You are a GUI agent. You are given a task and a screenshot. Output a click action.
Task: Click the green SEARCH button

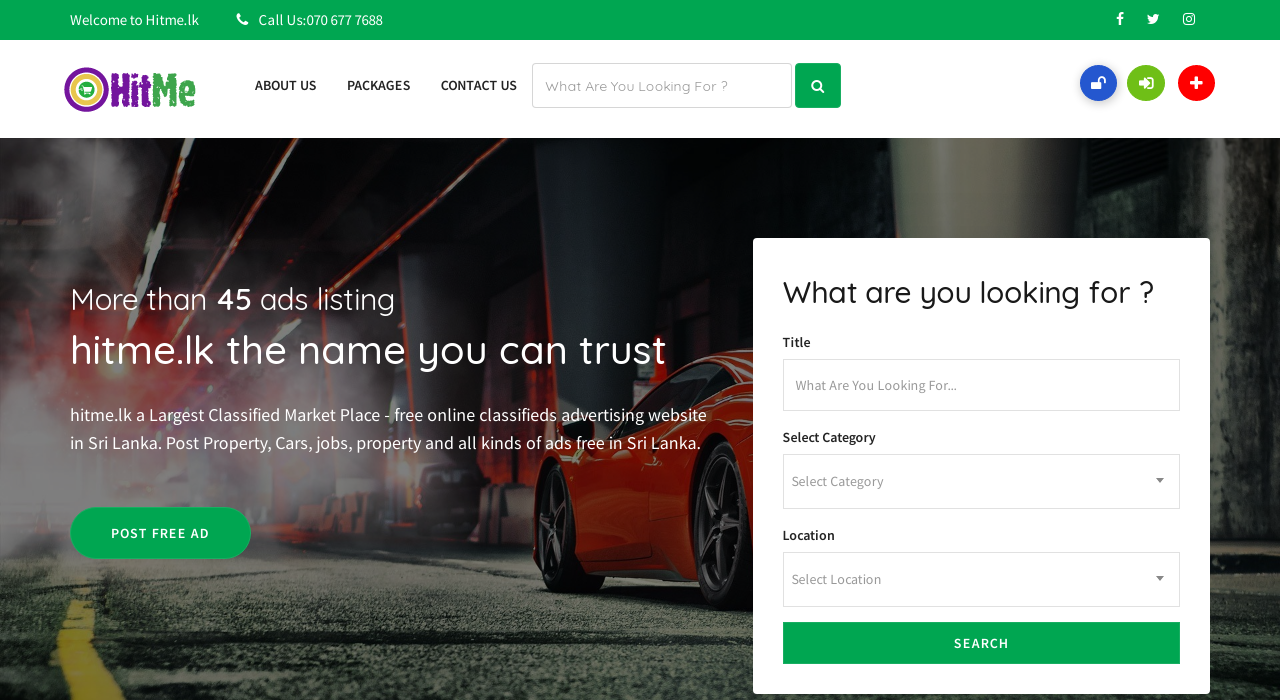click(981, 643)
